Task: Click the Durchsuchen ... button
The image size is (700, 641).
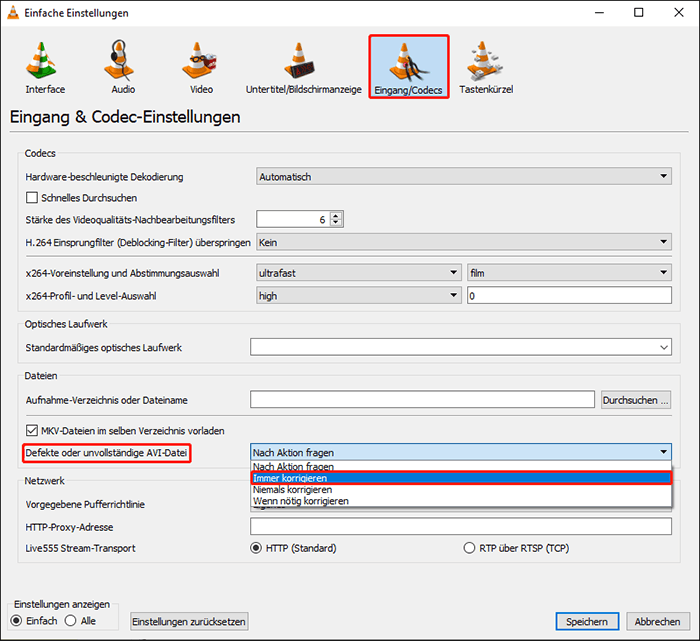Action: [x=636, y=400]
